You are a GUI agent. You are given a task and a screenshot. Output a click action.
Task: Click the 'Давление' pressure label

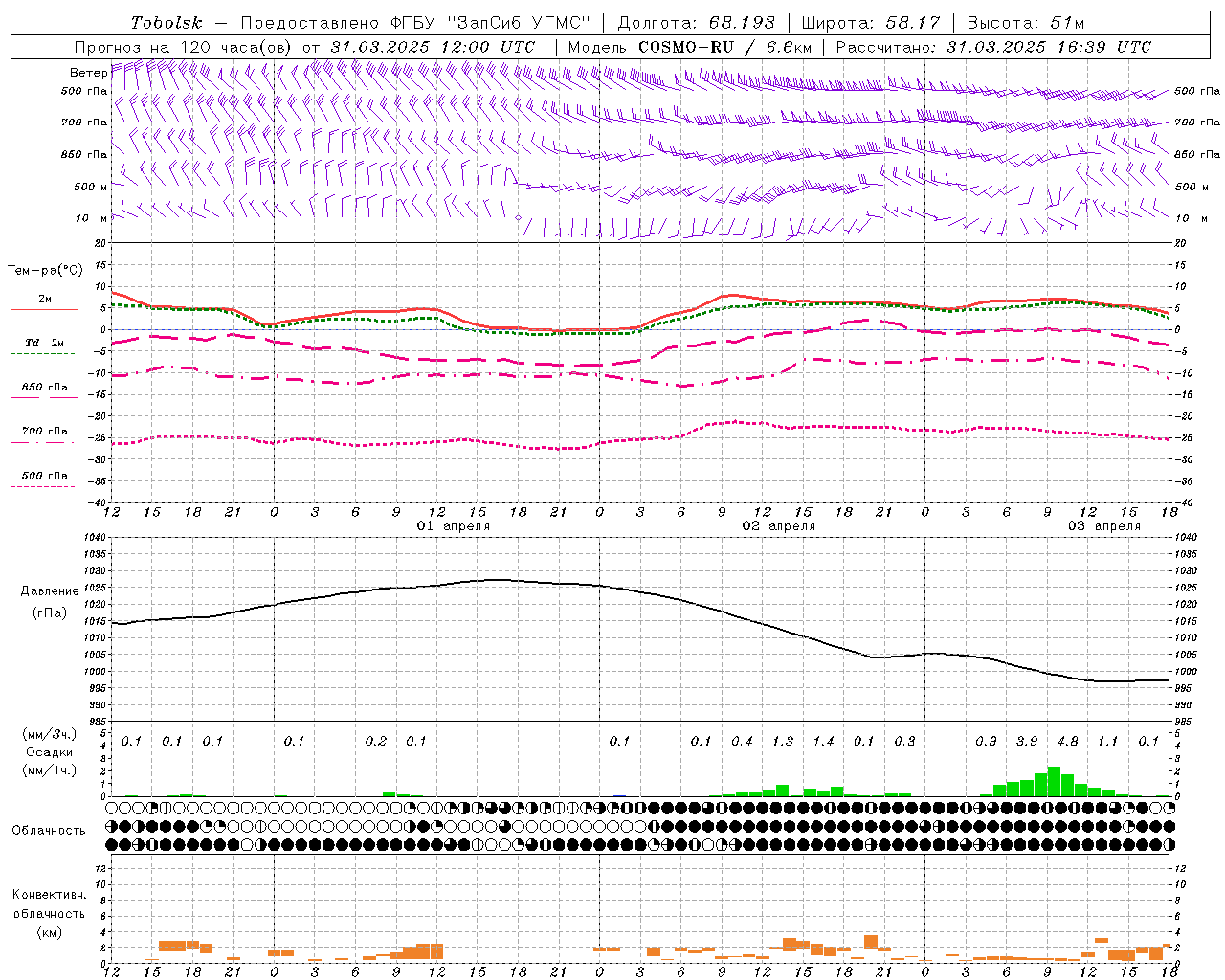(49, 591)
